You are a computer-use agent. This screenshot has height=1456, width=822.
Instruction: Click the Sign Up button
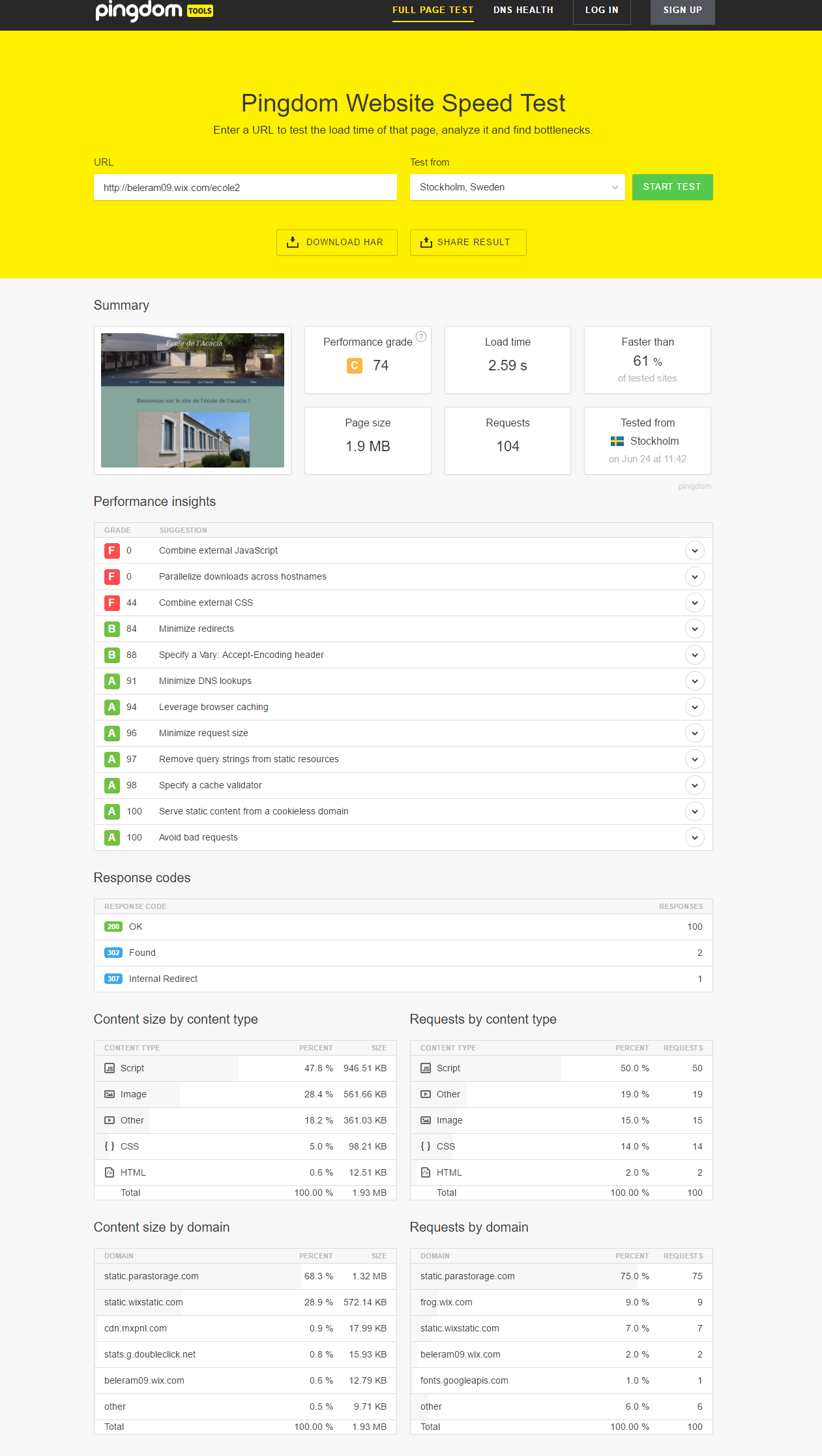[x=683, y=11]
